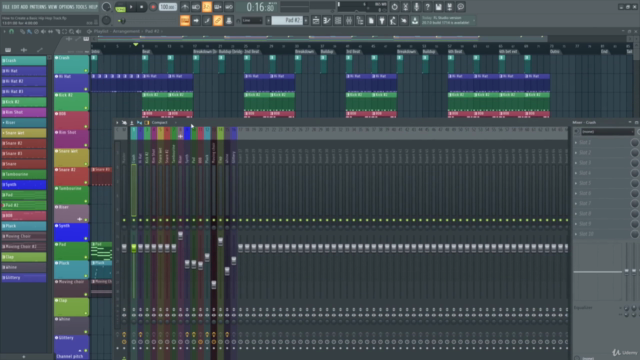Click the Outro timeline marker
The image size is (640, 360).
pos(555,52)
